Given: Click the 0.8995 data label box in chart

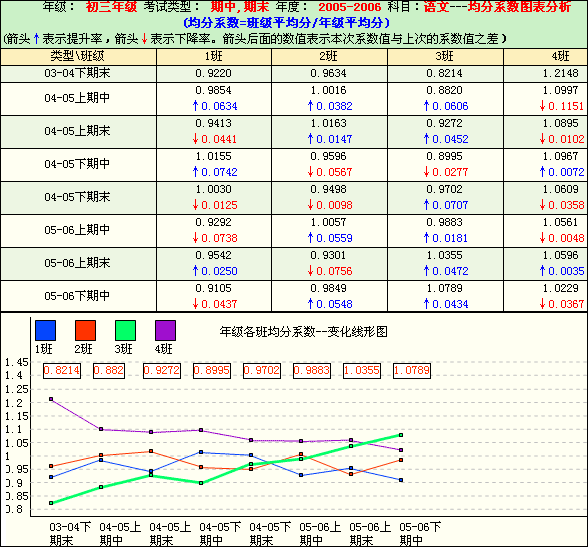Looking at the screenshot, I should coord(212,371).
